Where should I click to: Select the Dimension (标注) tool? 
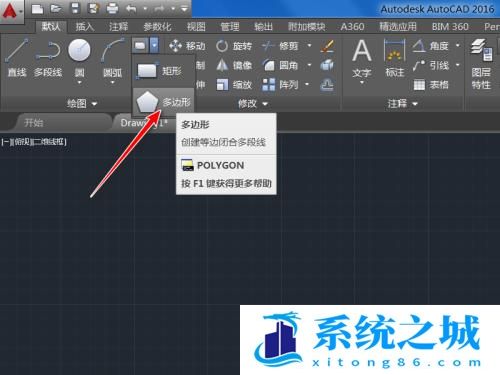pyautogui.click(x=395, y=57)
